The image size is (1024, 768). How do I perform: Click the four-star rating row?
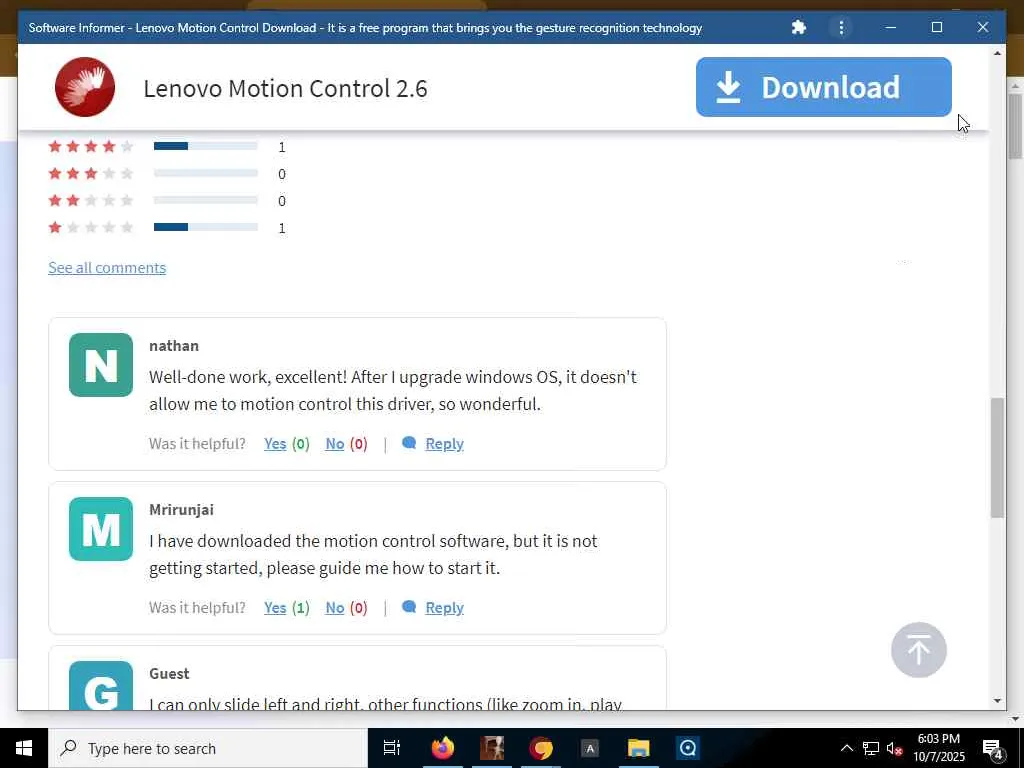click(167, 146)
